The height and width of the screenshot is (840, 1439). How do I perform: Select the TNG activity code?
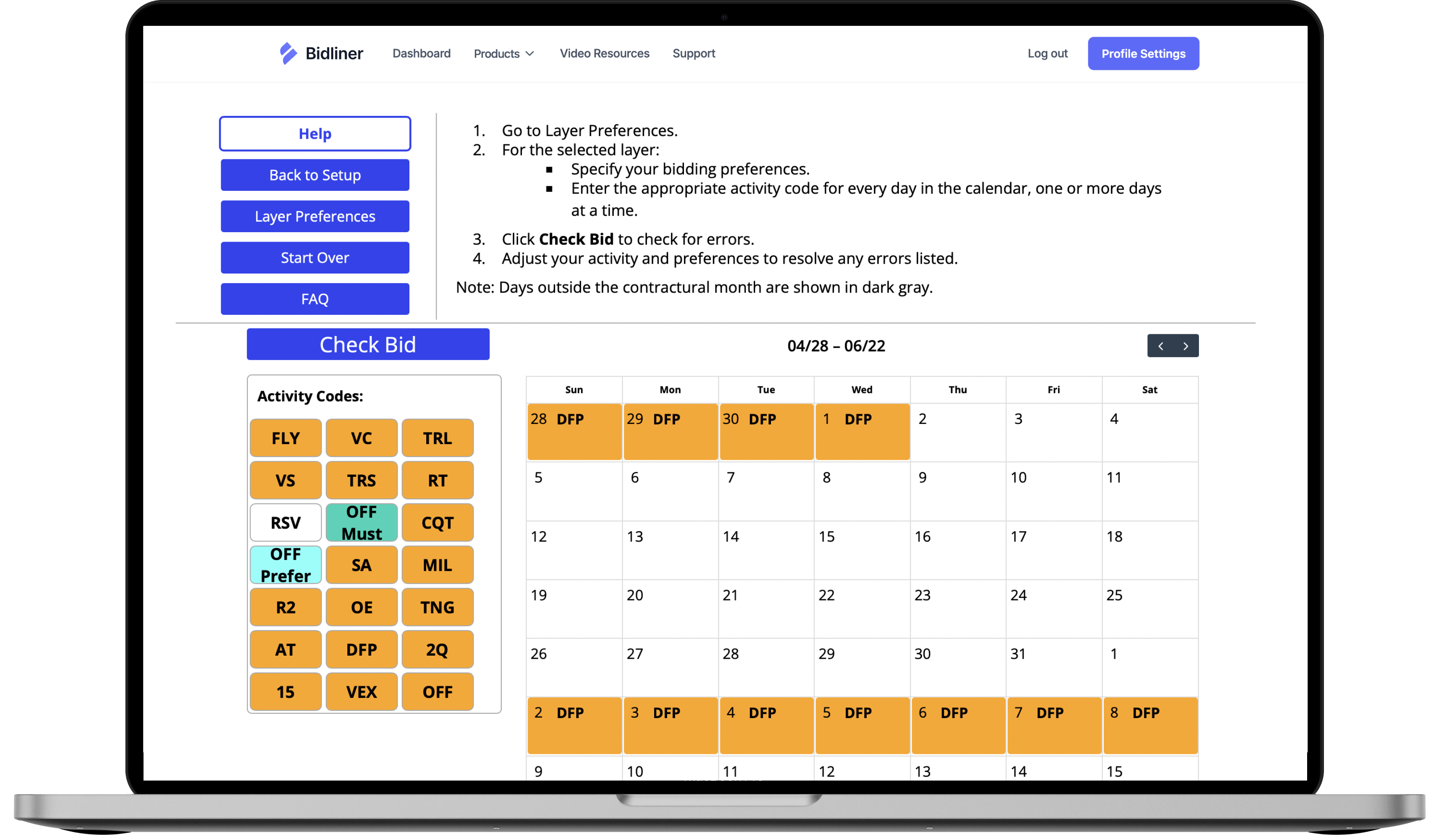(x=437, y=607)
